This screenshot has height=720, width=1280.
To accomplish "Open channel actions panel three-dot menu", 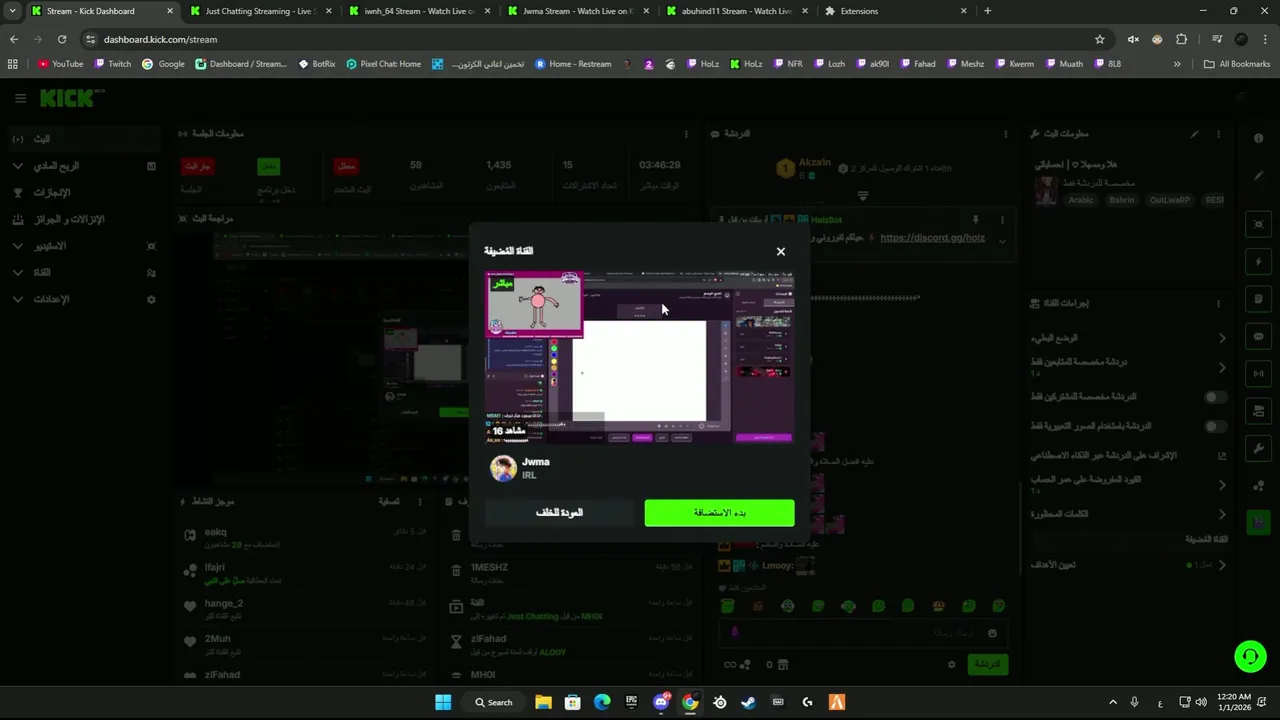I will coord(1218,304).
